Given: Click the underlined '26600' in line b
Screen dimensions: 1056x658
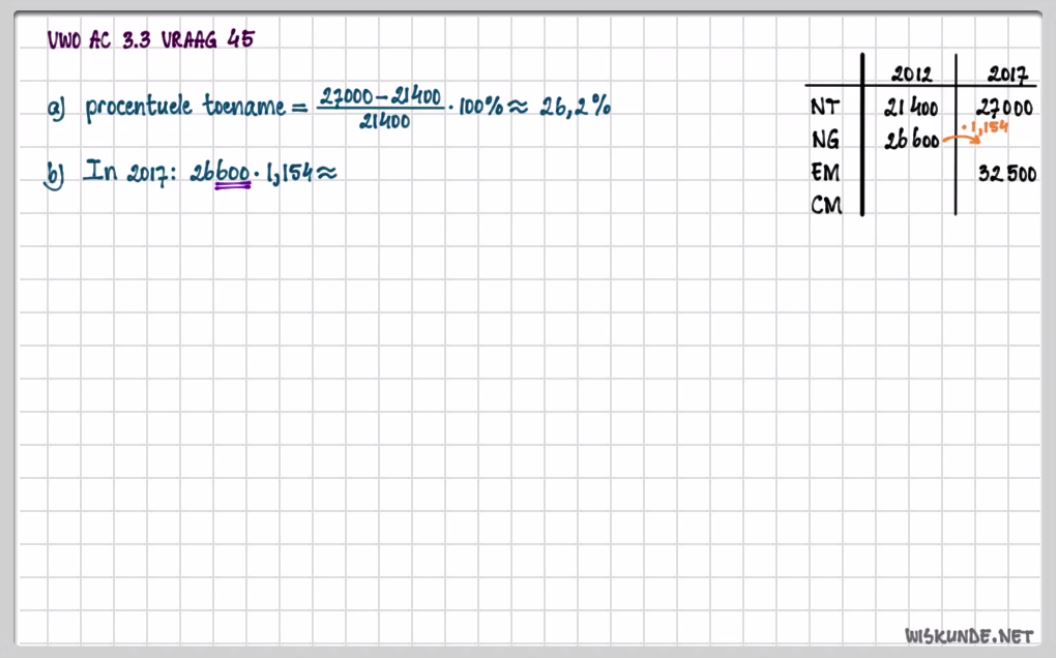Looking at the screenshot, I should [219, 173].
